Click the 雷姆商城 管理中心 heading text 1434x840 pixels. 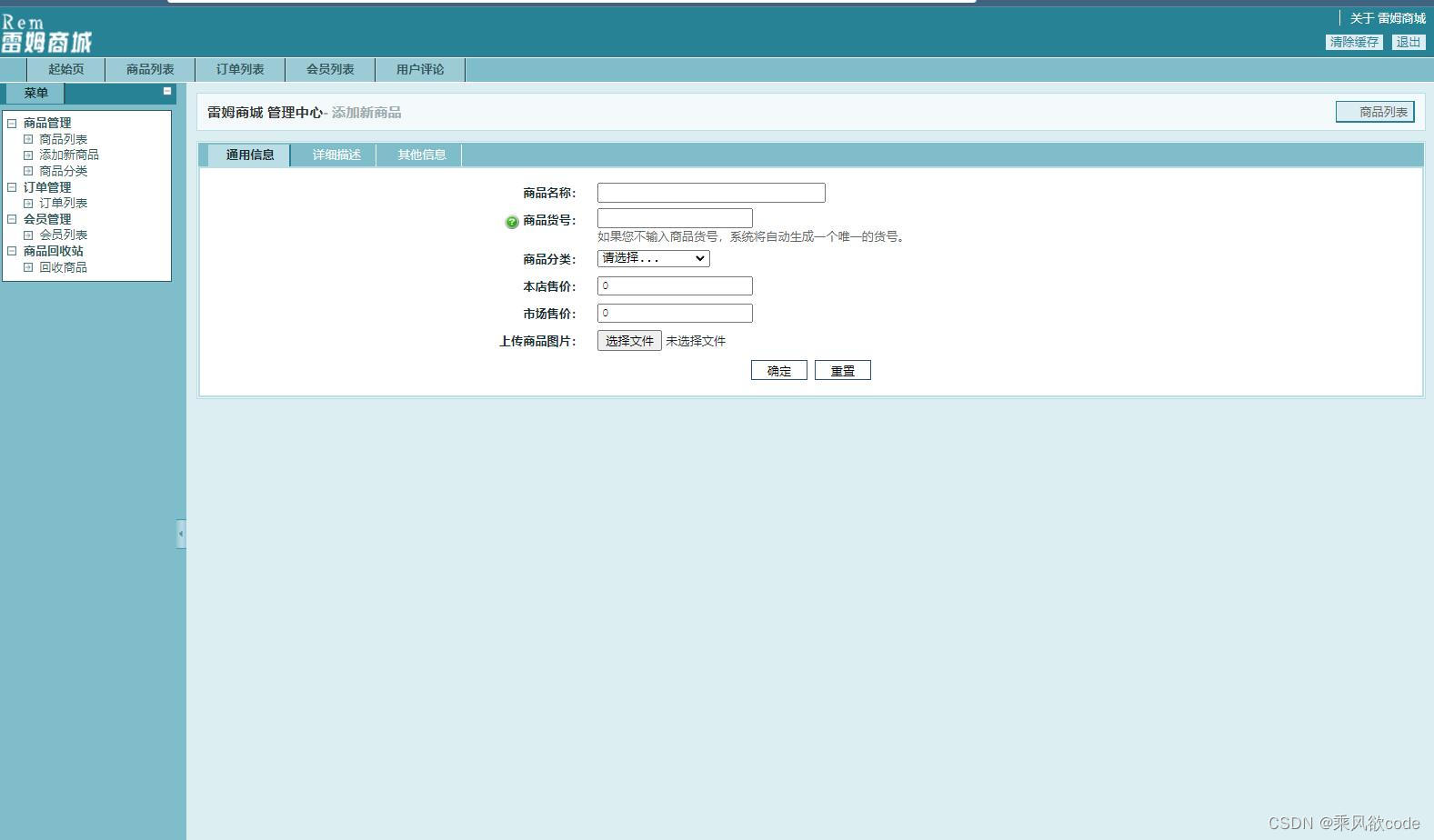point(265,113)
